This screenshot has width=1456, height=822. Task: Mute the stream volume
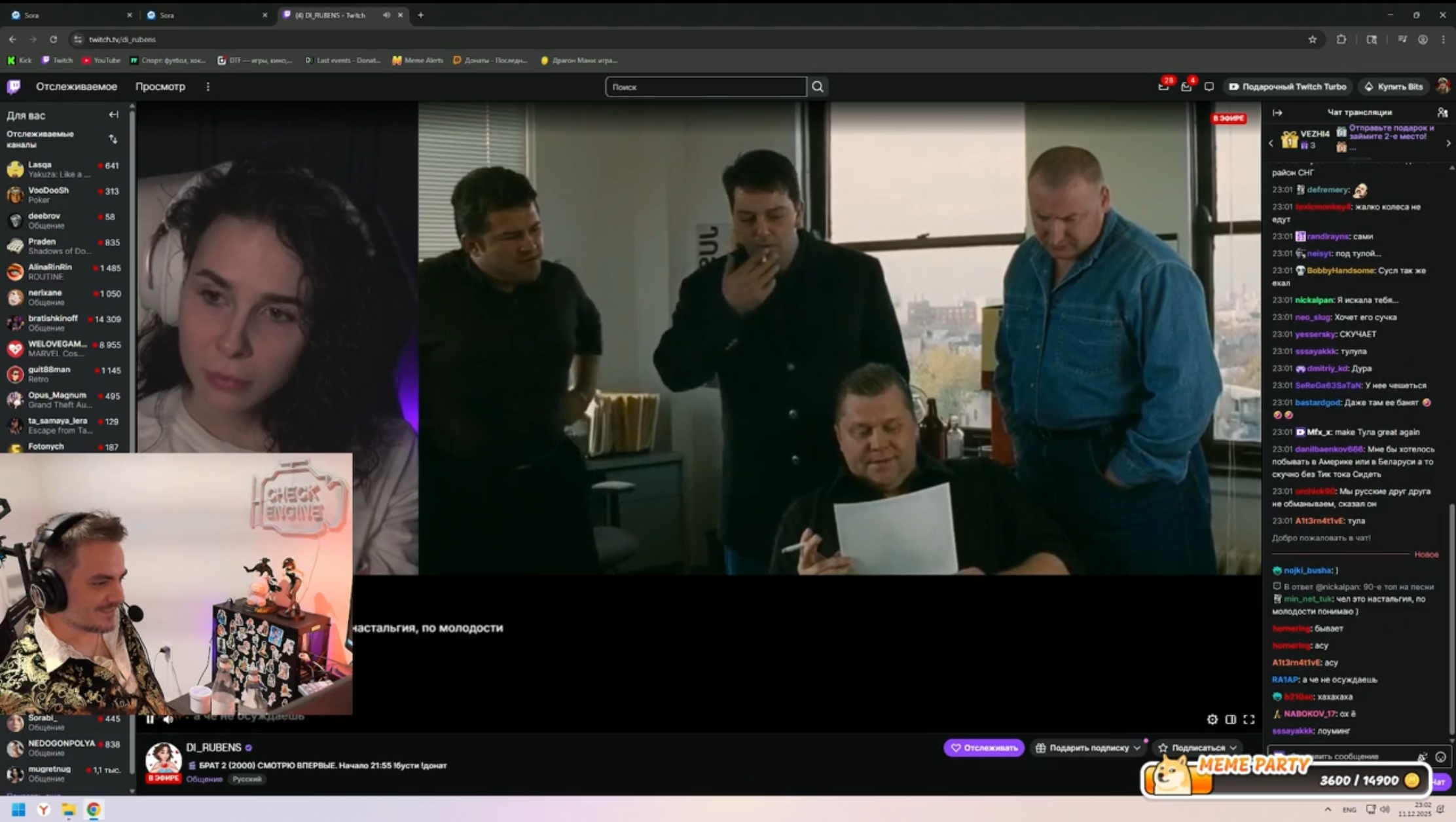(x=168, y=719)
